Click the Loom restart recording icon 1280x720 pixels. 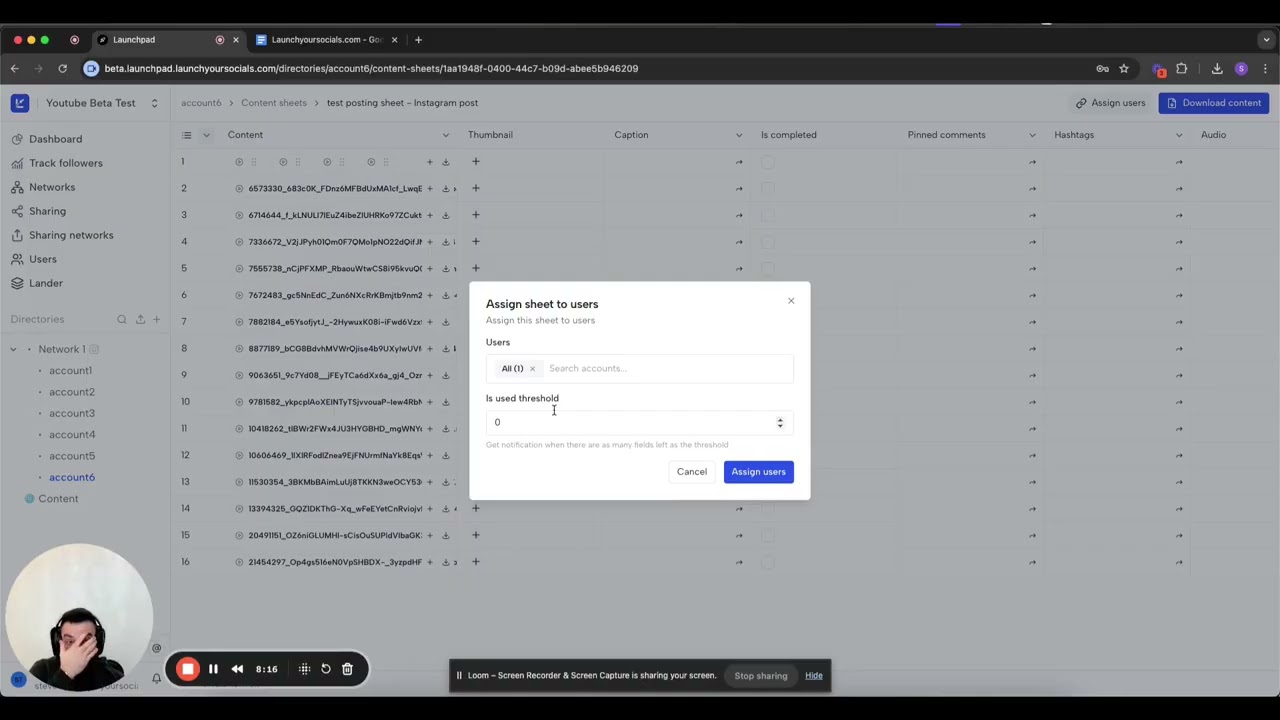326,669
